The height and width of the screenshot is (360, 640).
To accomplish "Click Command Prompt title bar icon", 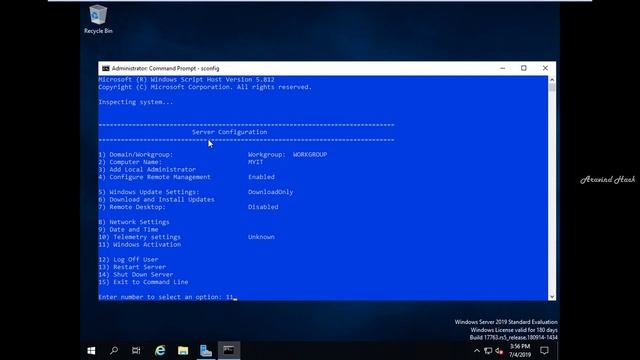I will click(106, 69).
